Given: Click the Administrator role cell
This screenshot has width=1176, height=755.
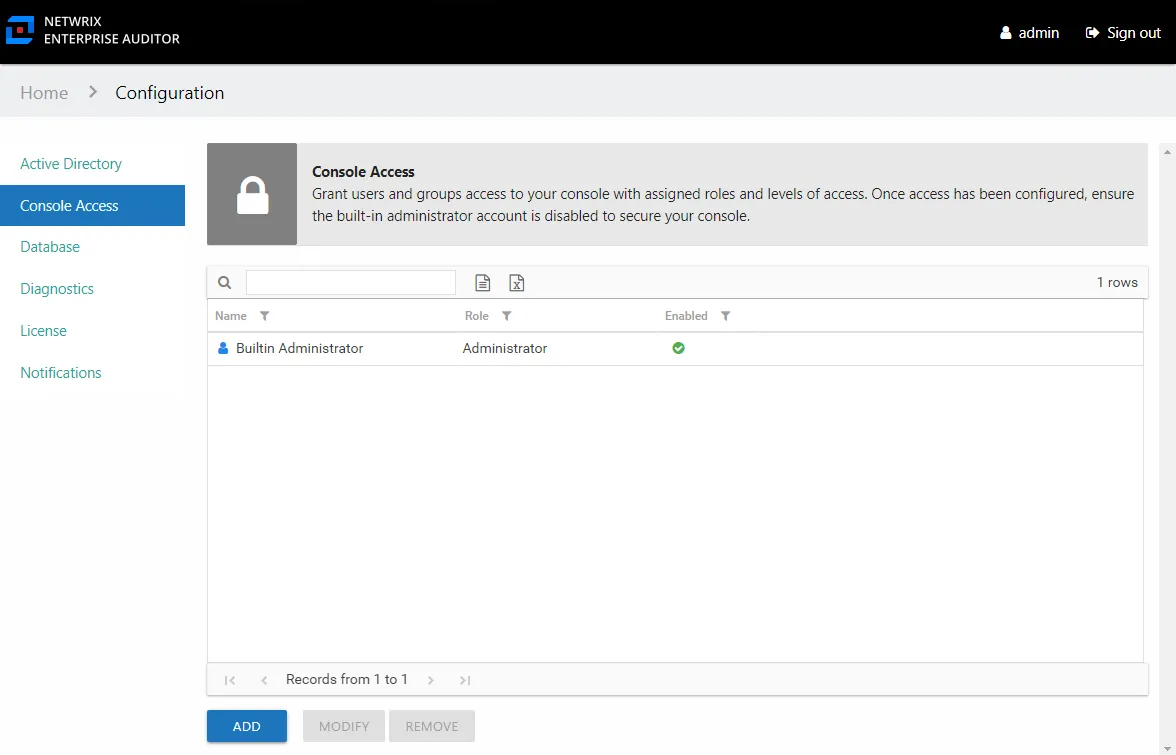Looking at the screenshot, I should point(505,348).
